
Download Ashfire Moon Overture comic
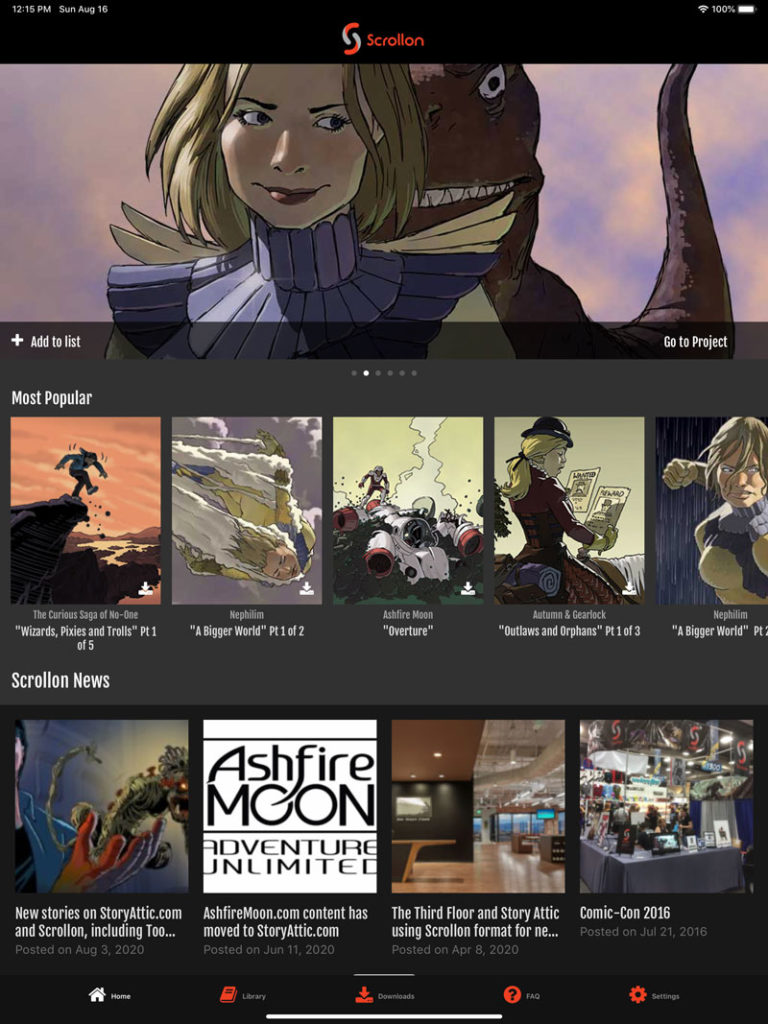[x=468, y=589]
